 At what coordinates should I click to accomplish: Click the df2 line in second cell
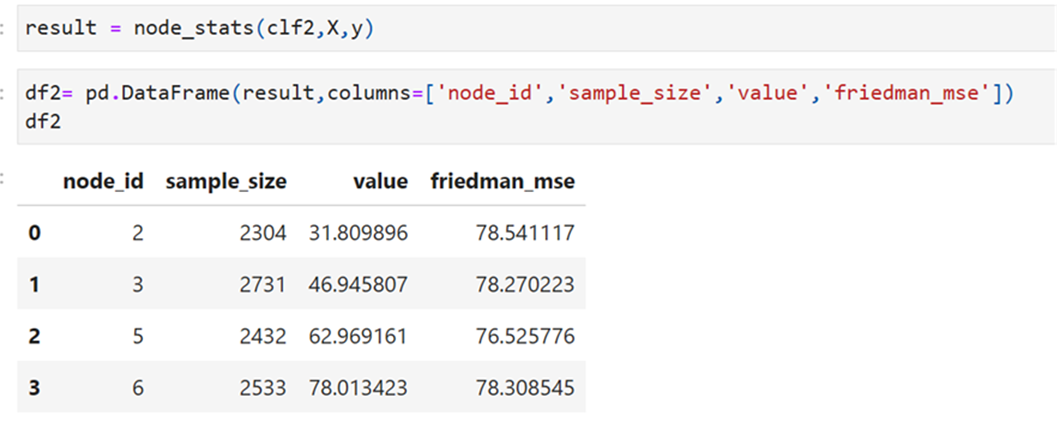click(42, 116)
